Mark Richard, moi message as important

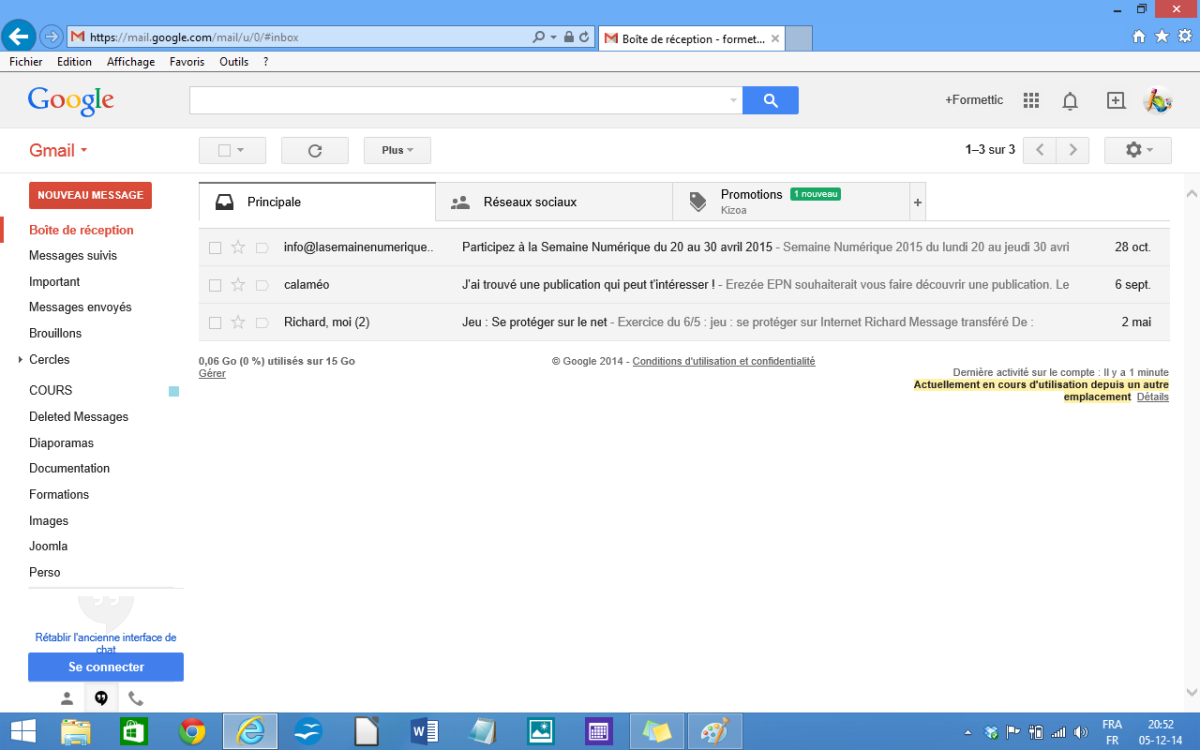(x=262, y=322)
